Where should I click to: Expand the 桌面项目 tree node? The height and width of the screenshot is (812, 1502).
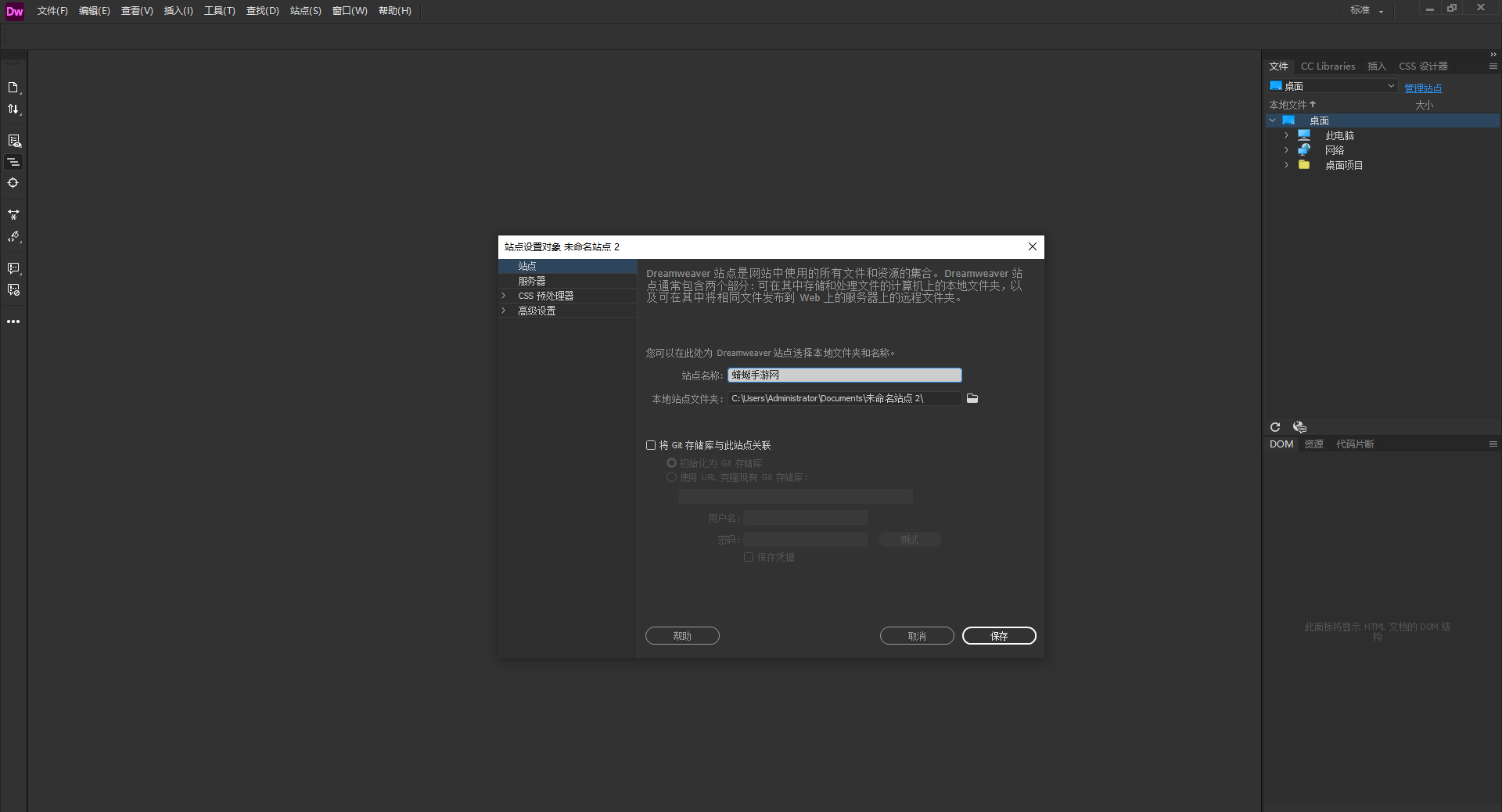pos(1286,165)
